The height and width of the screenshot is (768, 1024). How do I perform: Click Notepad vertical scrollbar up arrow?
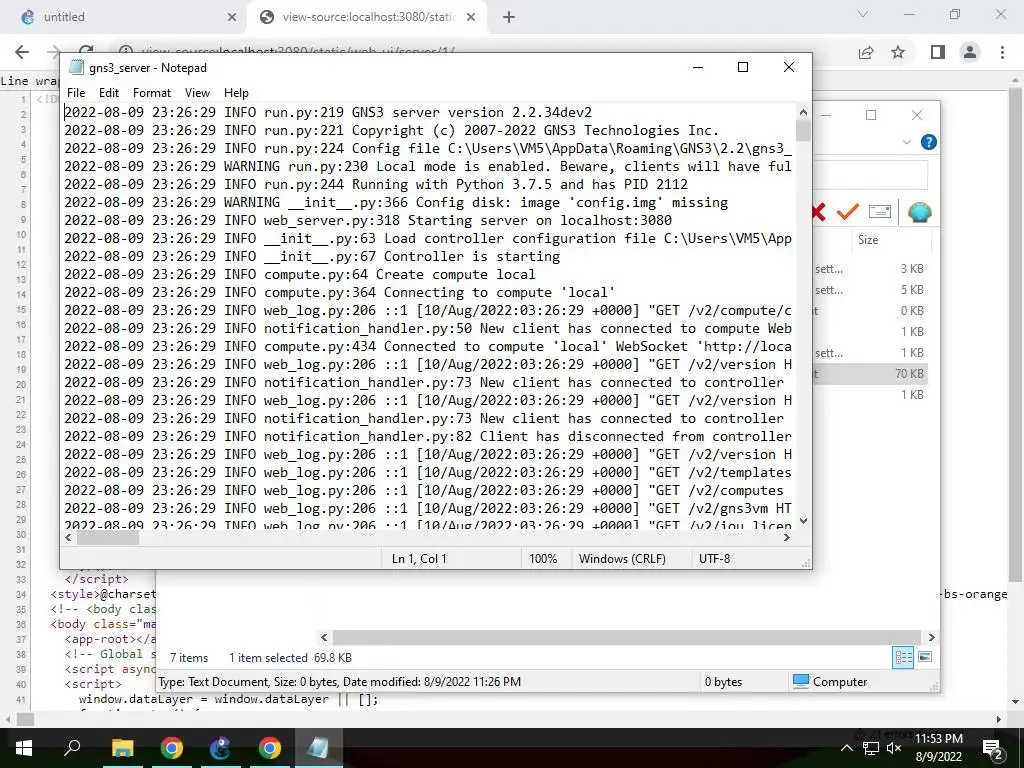coord(803,112)
